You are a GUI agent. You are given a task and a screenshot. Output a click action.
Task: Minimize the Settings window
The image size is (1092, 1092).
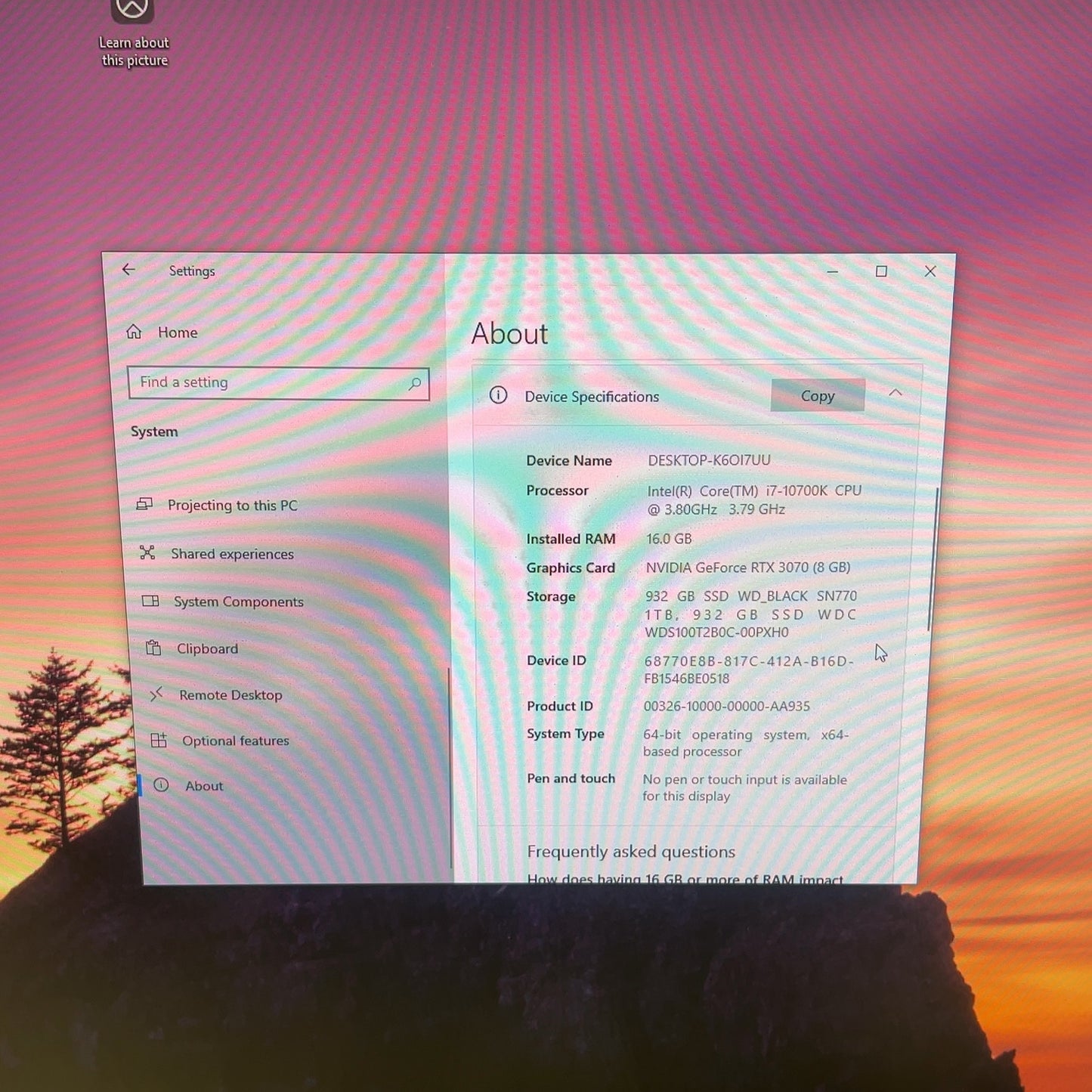pyautogui.click(x=832, y=271)
